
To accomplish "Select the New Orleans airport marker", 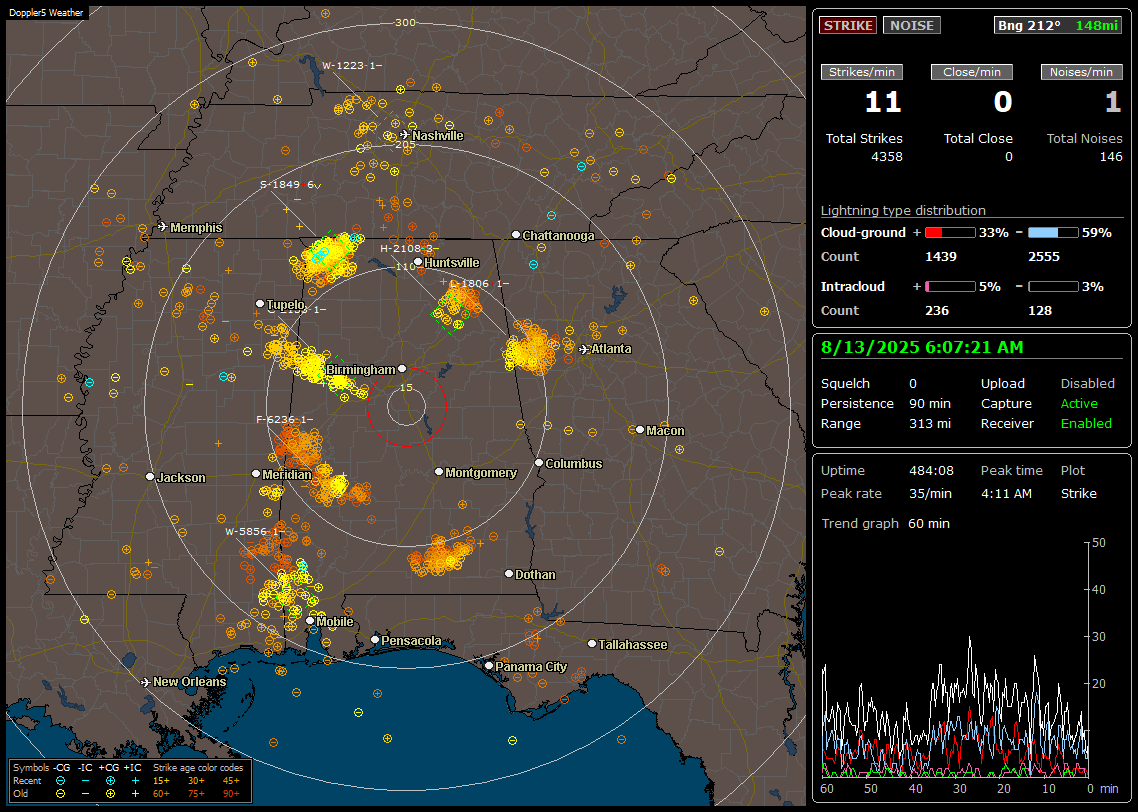I will pos(146,682).
